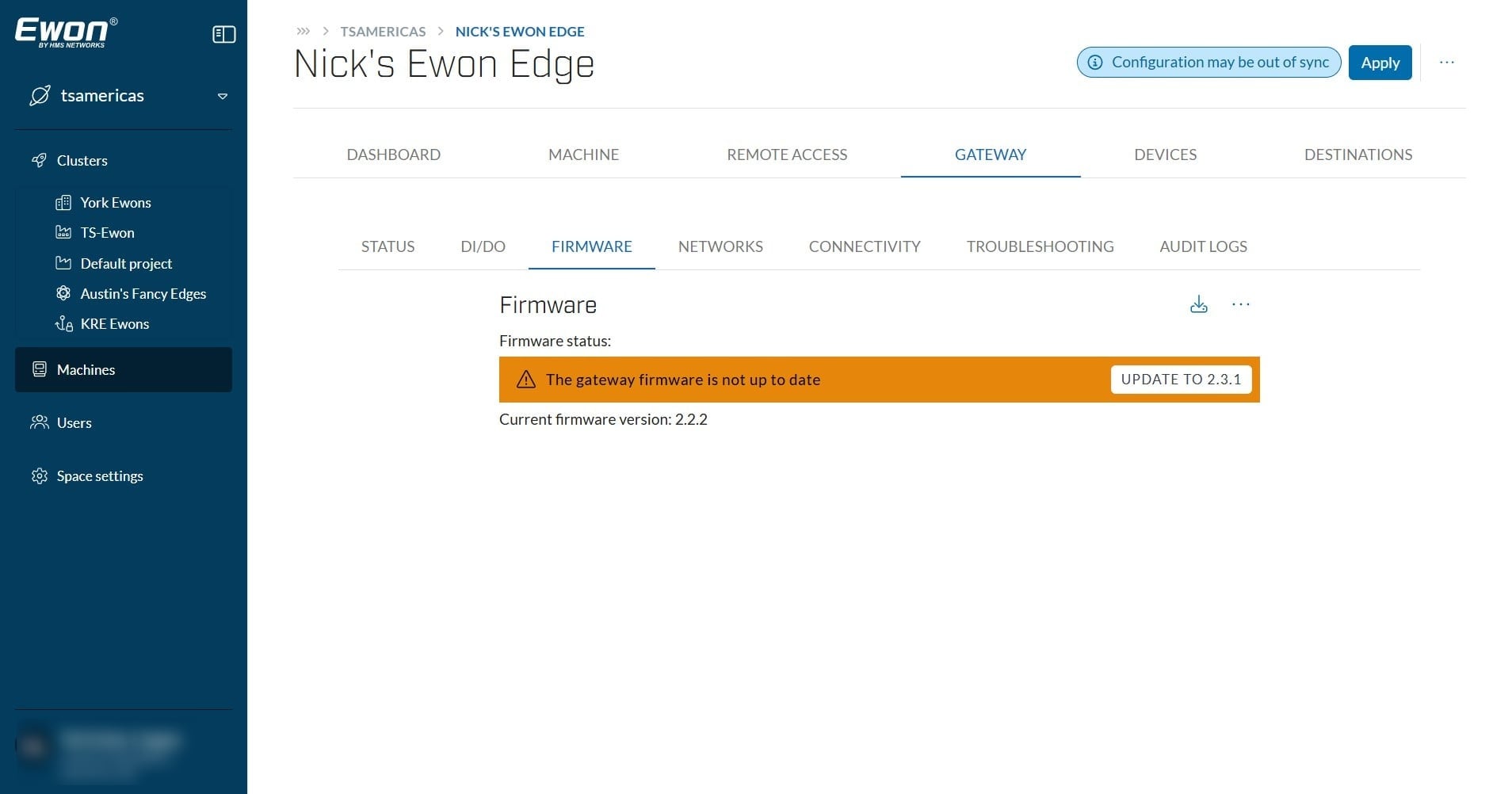Open the NETWORKS sub-tab
The image size is (1512, 794).
720,246
